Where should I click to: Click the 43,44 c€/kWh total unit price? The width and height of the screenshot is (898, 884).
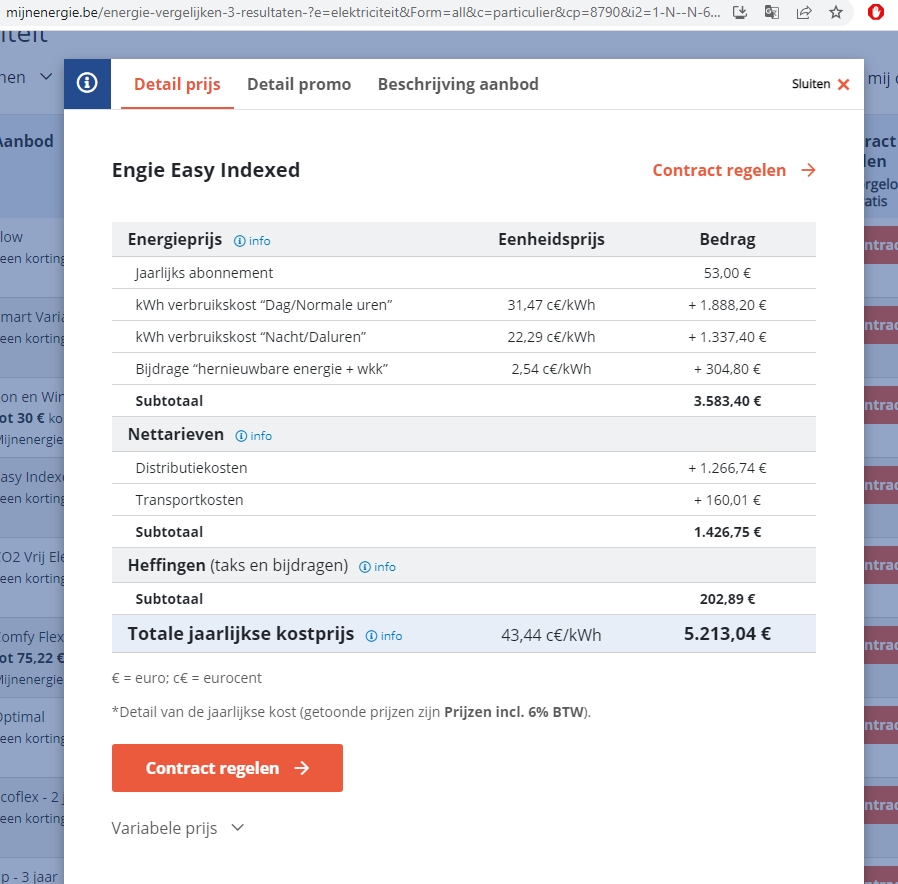coord(551,635)
